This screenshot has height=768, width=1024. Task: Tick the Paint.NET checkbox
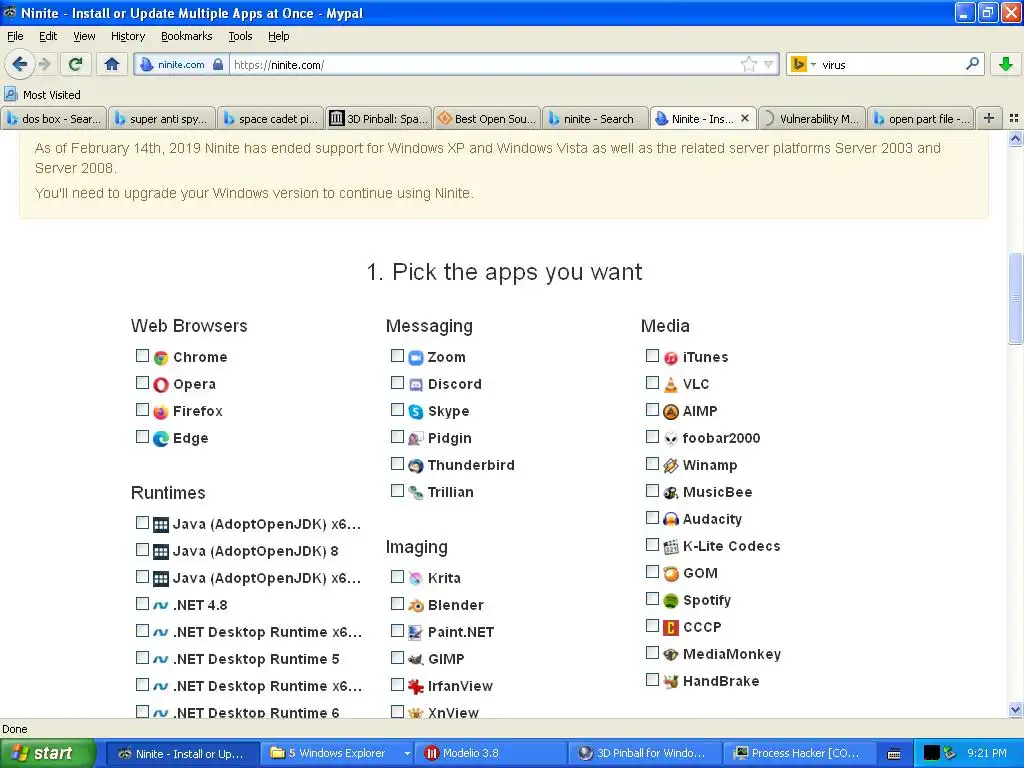[397, 630]
